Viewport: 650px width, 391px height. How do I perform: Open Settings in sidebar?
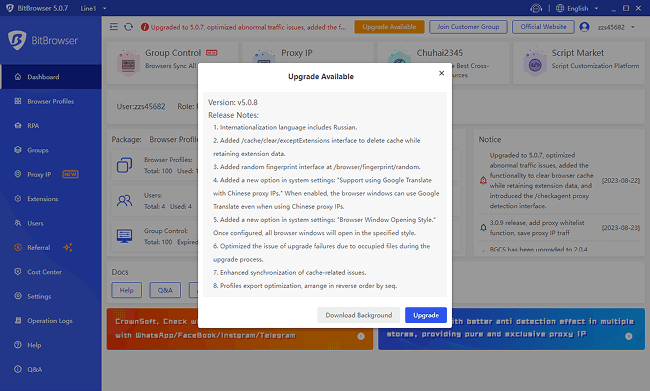tap(51, 296)
